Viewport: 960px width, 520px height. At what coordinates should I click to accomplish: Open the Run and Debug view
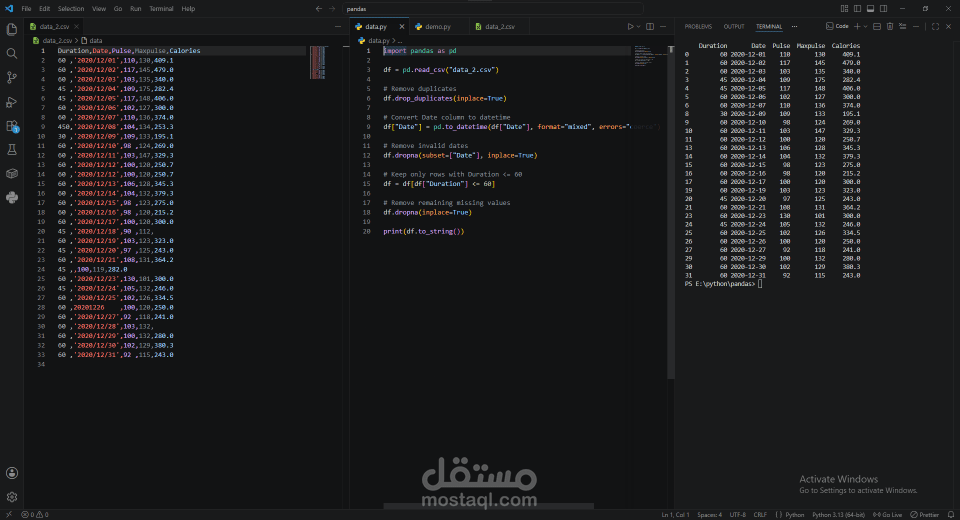pyautogui.click(x=12, y=102)
